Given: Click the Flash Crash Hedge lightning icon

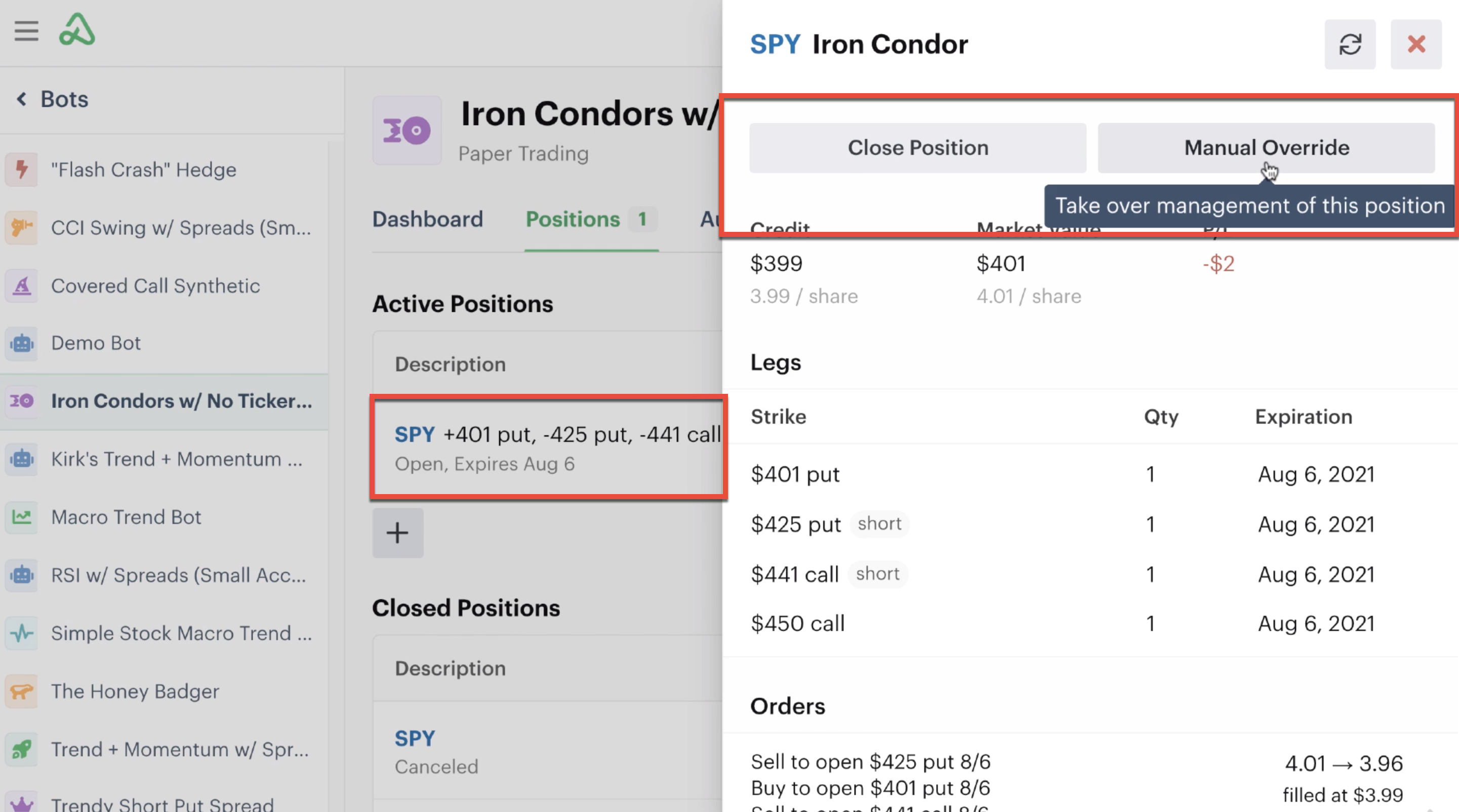Looking at the screenshot, I should tap(22, 169).
